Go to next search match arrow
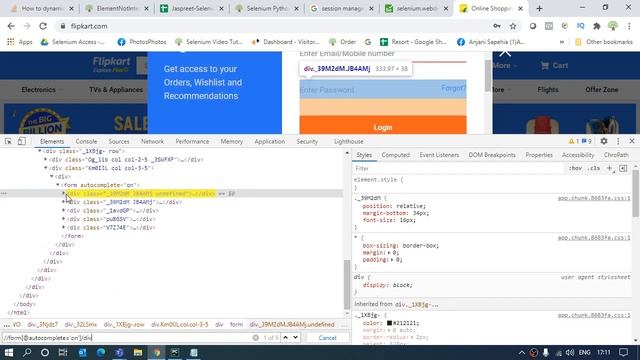The height and width of the screenshot is (360, 640). tap(296, 338)
